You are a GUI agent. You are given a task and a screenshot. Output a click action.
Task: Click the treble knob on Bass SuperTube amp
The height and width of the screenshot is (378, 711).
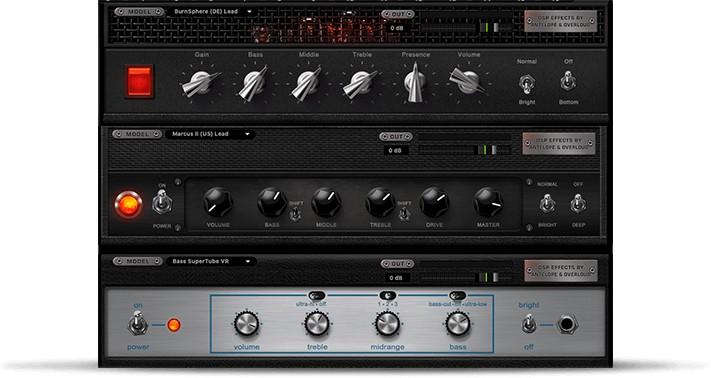[x=317, y=324]
